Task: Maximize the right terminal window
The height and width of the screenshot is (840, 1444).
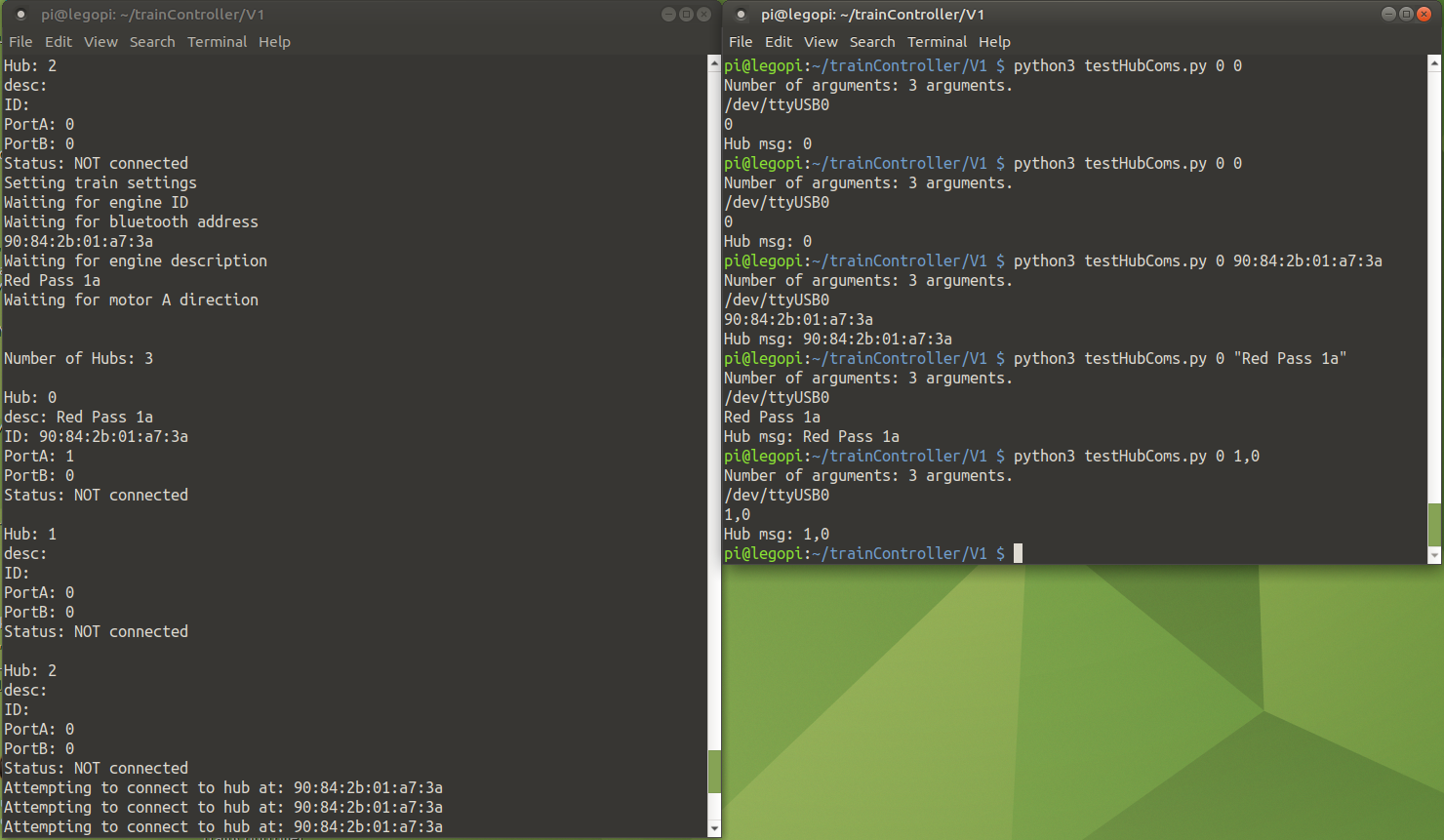Action: click(x=1406, y=14)
